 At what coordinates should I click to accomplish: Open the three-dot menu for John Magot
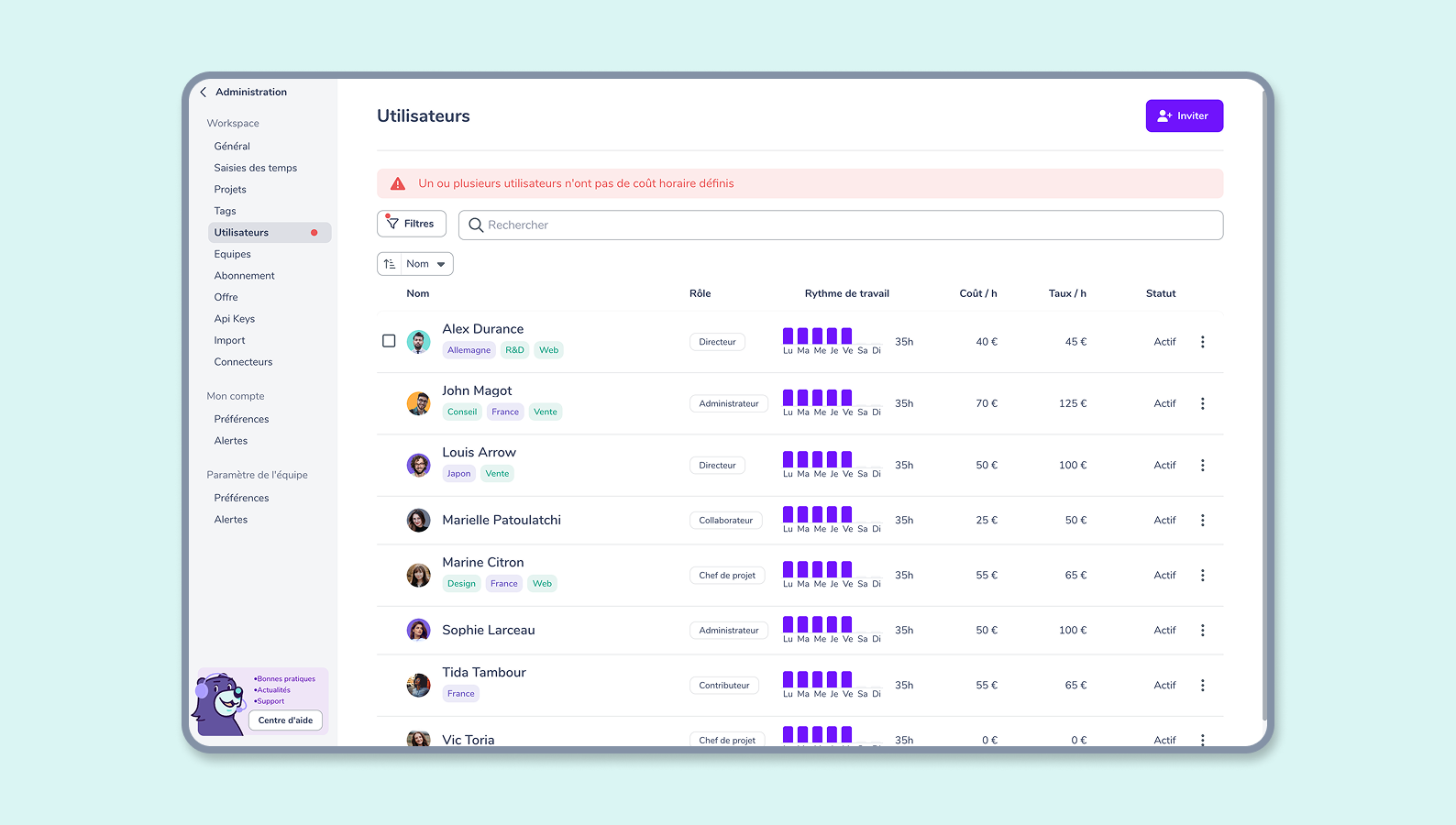[1202, 403]
